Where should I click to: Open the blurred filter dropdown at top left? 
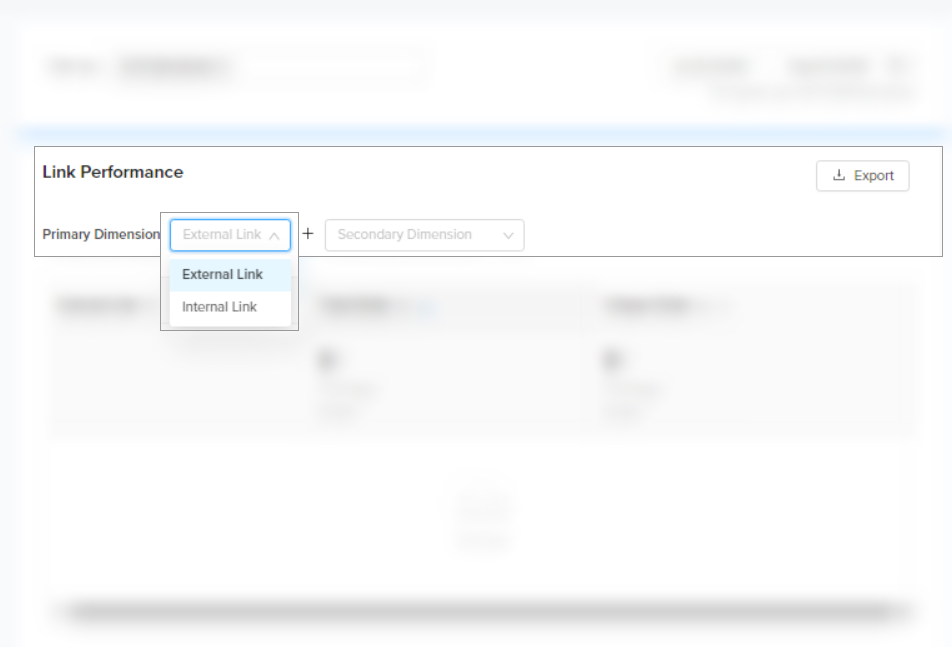tap(172, 67)
